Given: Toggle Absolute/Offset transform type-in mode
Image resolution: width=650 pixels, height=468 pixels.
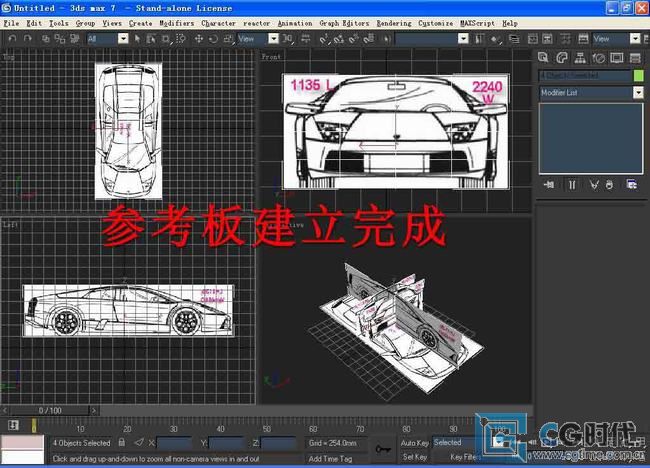Looking at the screenshot, I should click(x=139, y=443).
